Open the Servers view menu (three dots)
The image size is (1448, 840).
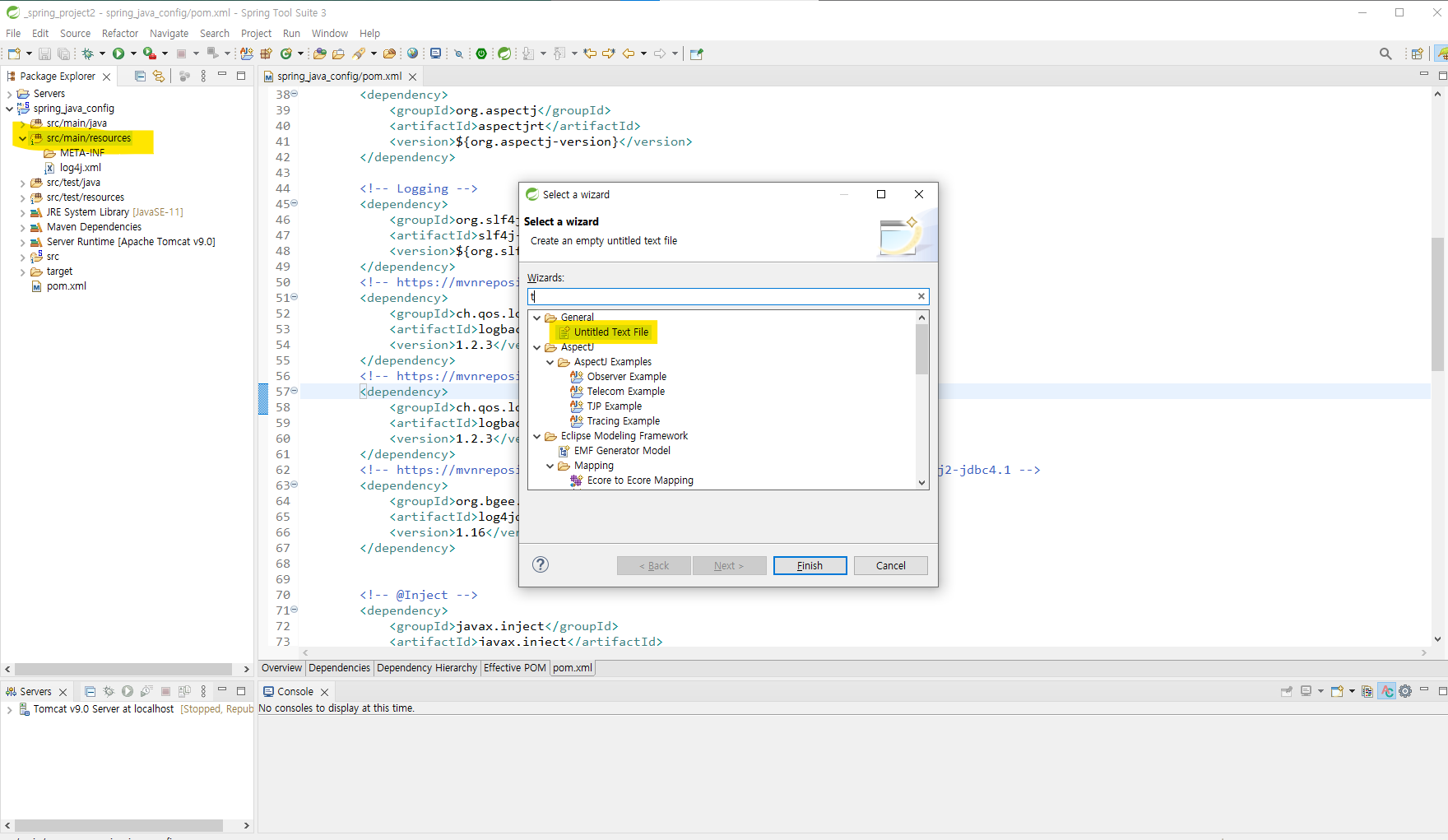(x=203, y=691)
